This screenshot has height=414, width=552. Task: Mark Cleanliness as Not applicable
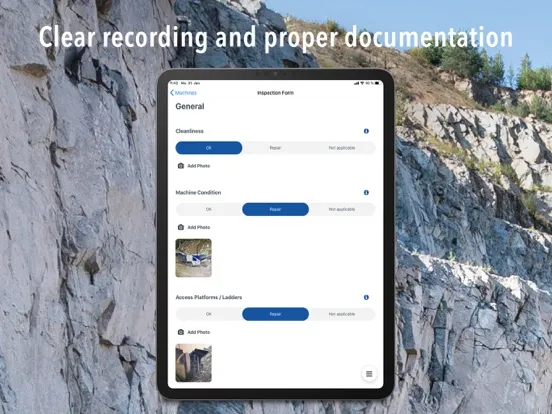[x=342, y=148]
